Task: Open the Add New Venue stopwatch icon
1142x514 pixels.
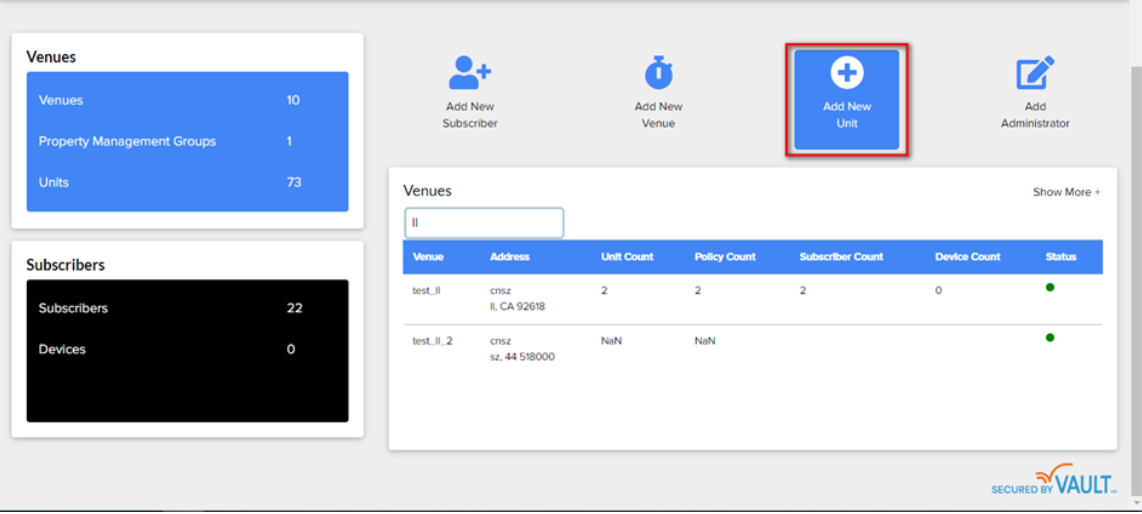Action: click(x=658, y=73)
